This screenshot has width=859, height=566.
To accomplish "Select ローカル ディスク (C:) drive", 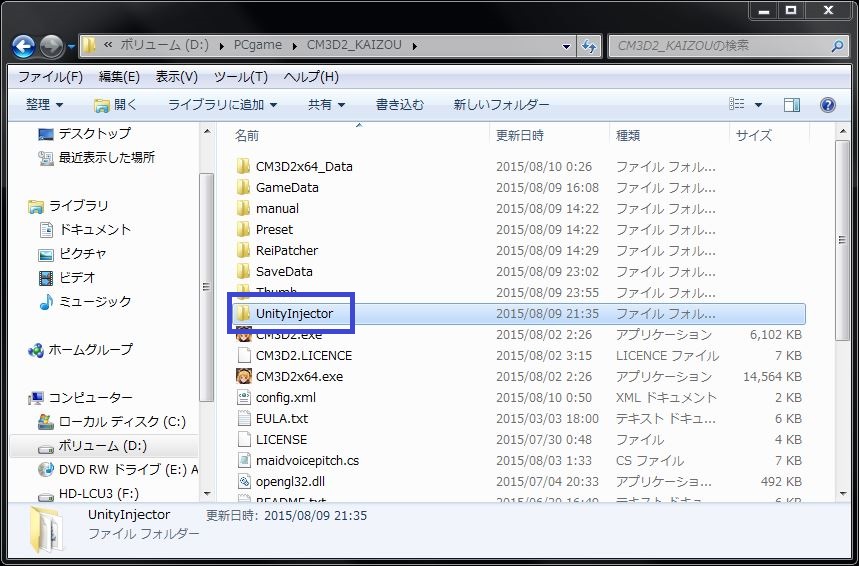I will (x=112, y=422).
